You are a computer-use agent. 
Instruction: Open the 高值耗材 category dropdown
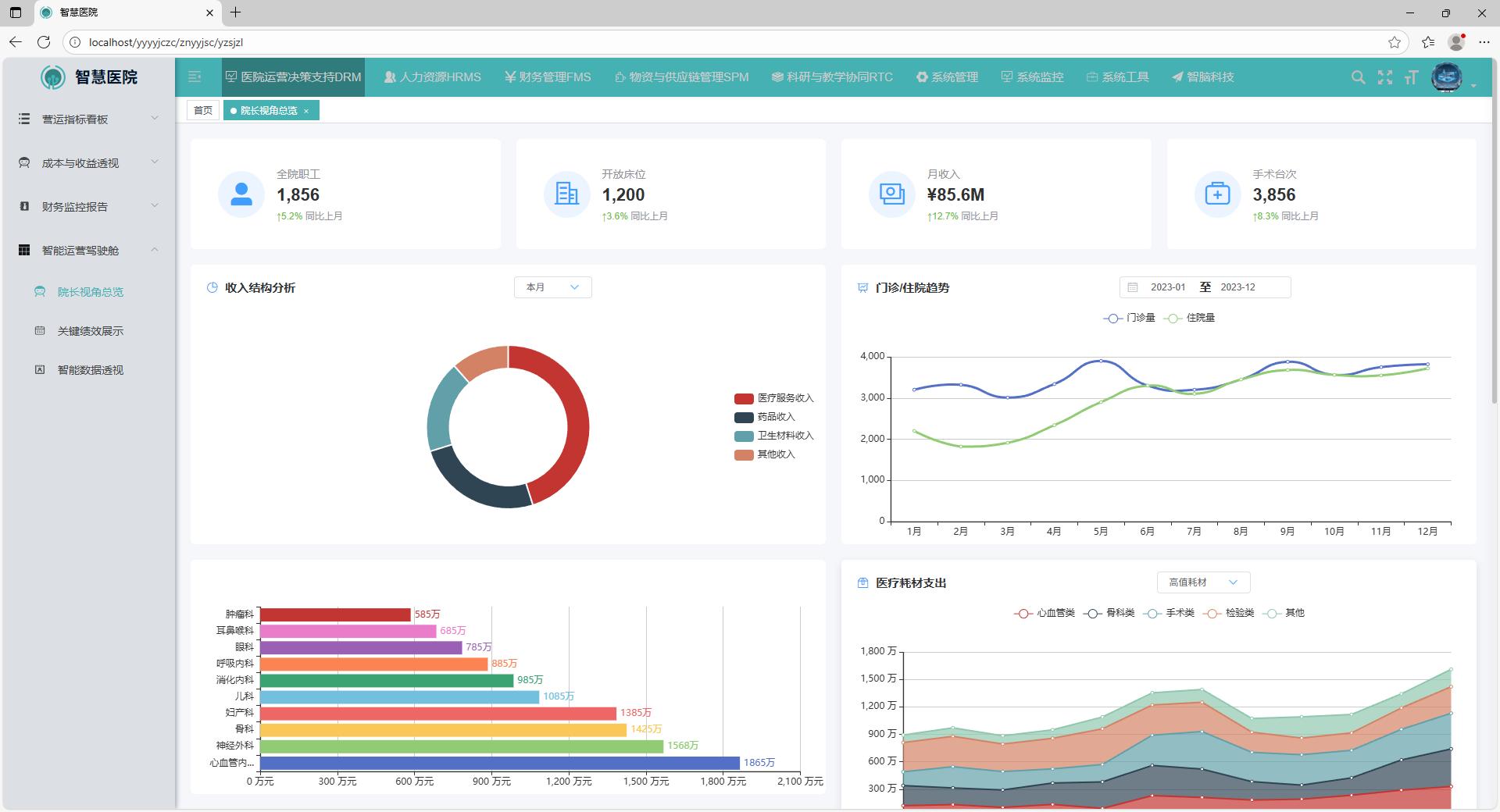pos(1202,582)
